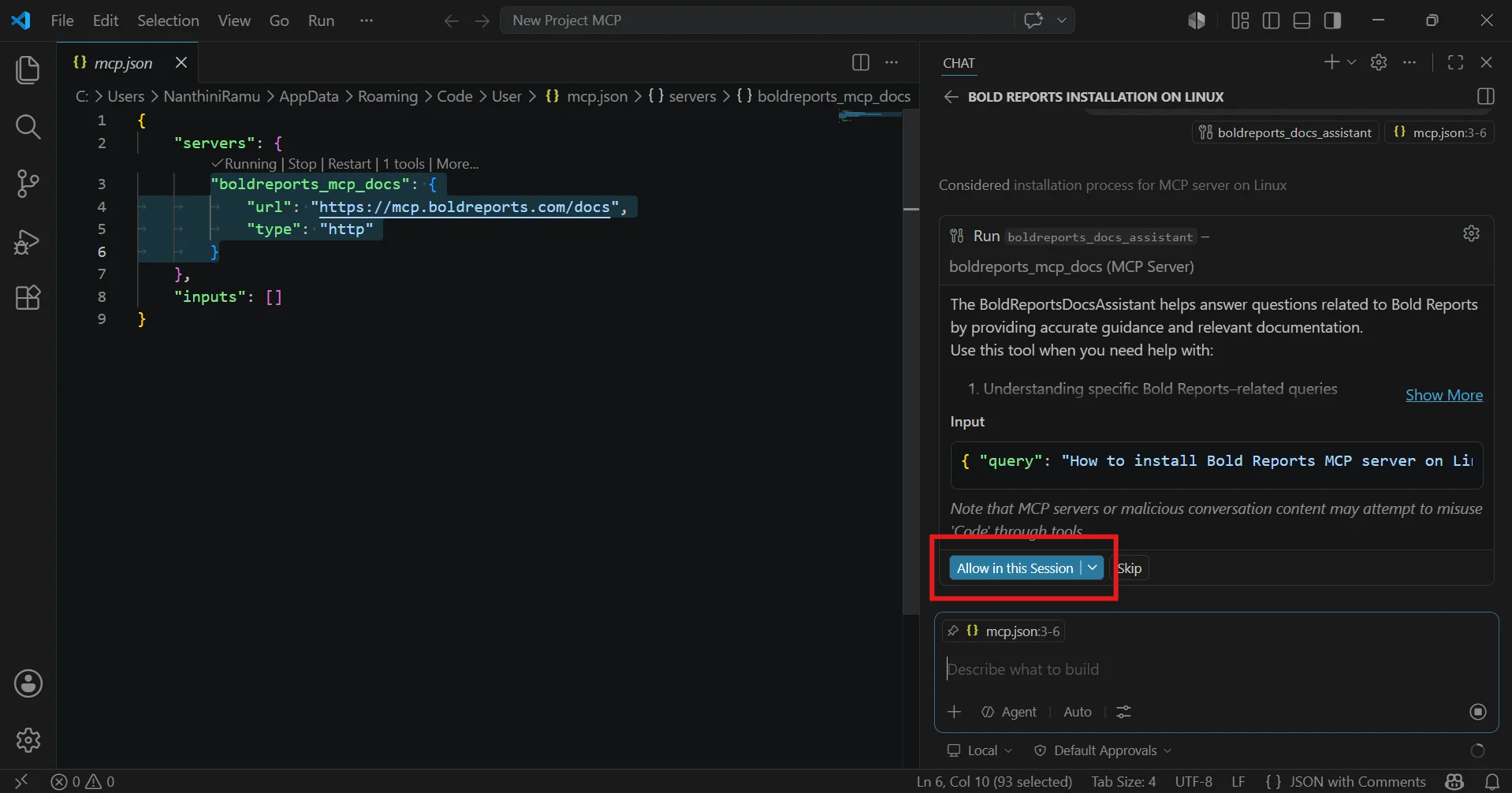Click the mcp.json:3-6 context in chat input

coord(1004,631)
